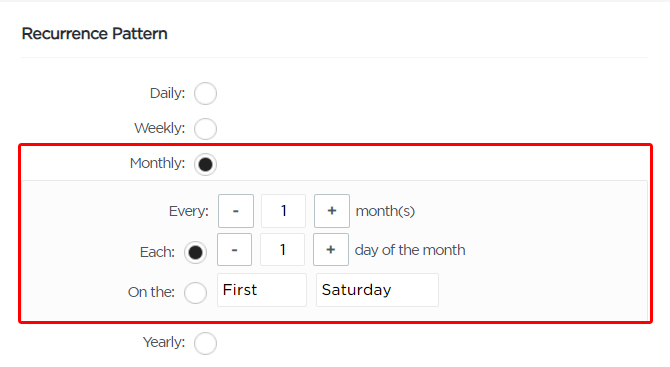Open the Saturday weekday dropdown
The image size is (670, 367).
point(377,290)
